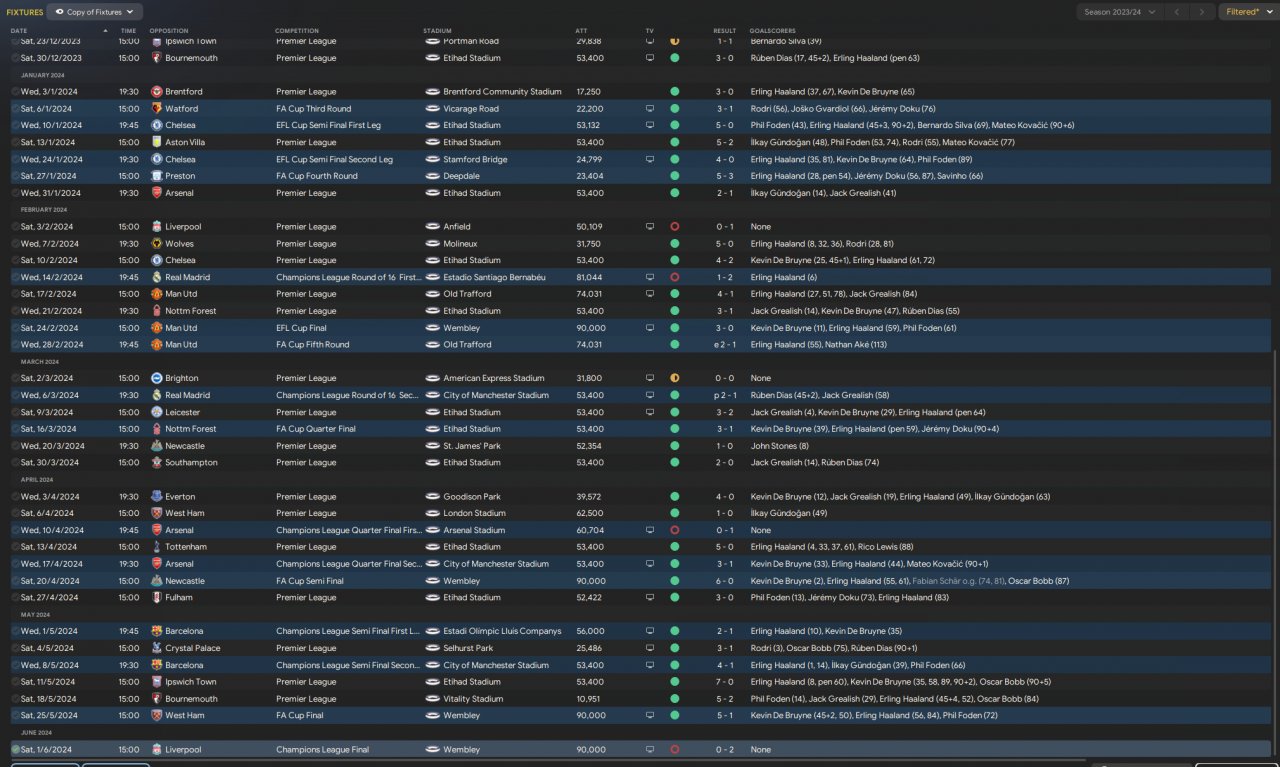Tick the row selector for Wed, 1/5/2024
The height and width of the screenshot is (767, 1280).
[15, 631]
